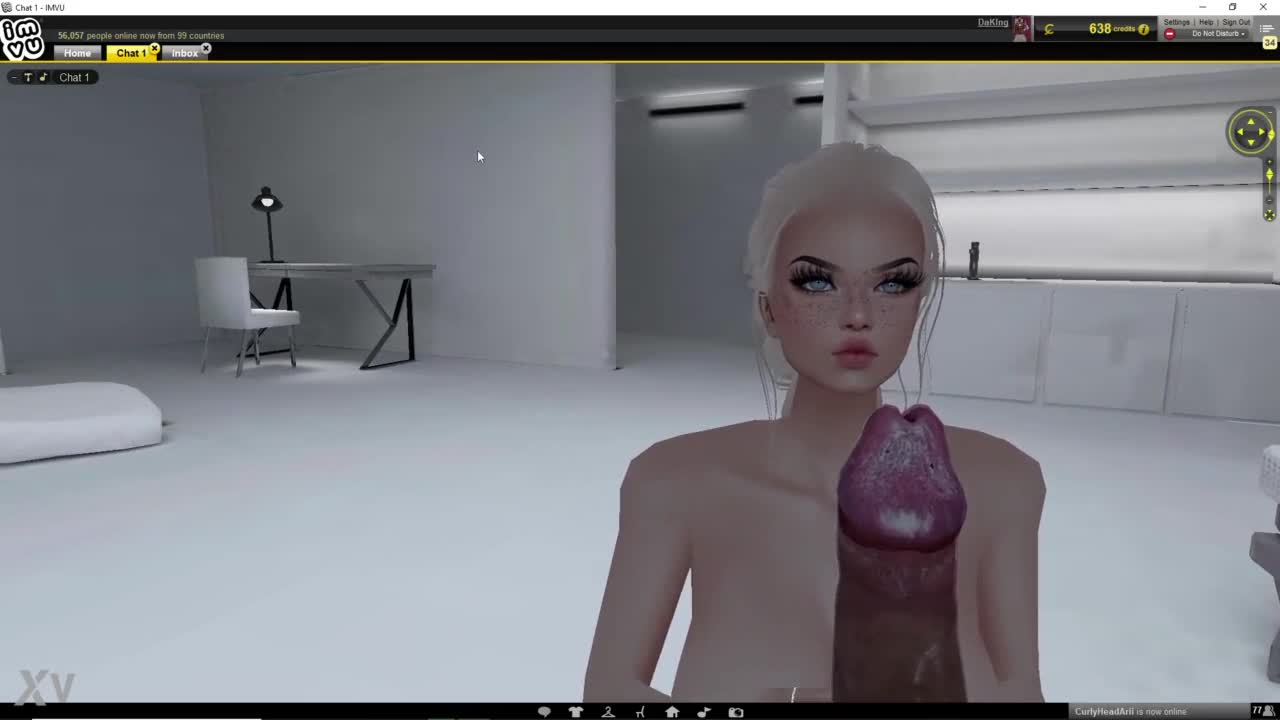
Task: Open the list menu icon above 34 badge
Action: click(1268, 28)
